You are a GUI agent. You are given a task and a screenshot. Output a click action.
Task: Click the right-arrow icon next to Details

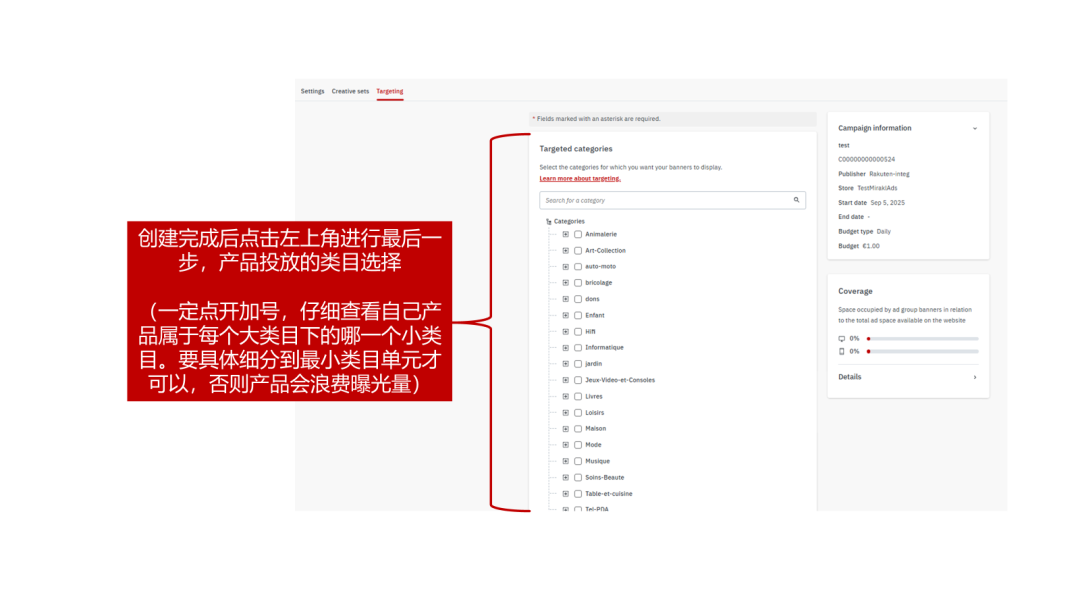tap(975, 377)
